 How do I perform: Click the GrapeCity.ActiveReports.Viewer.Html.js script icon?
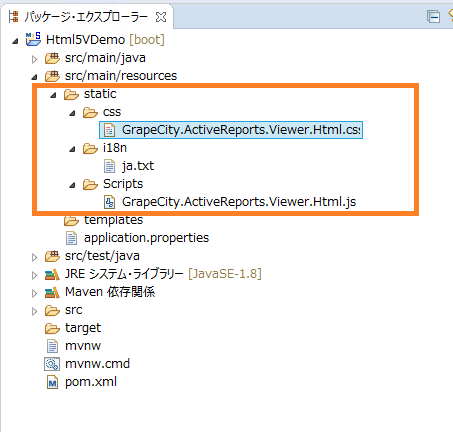pyautogui.click(x=110, y=202)
